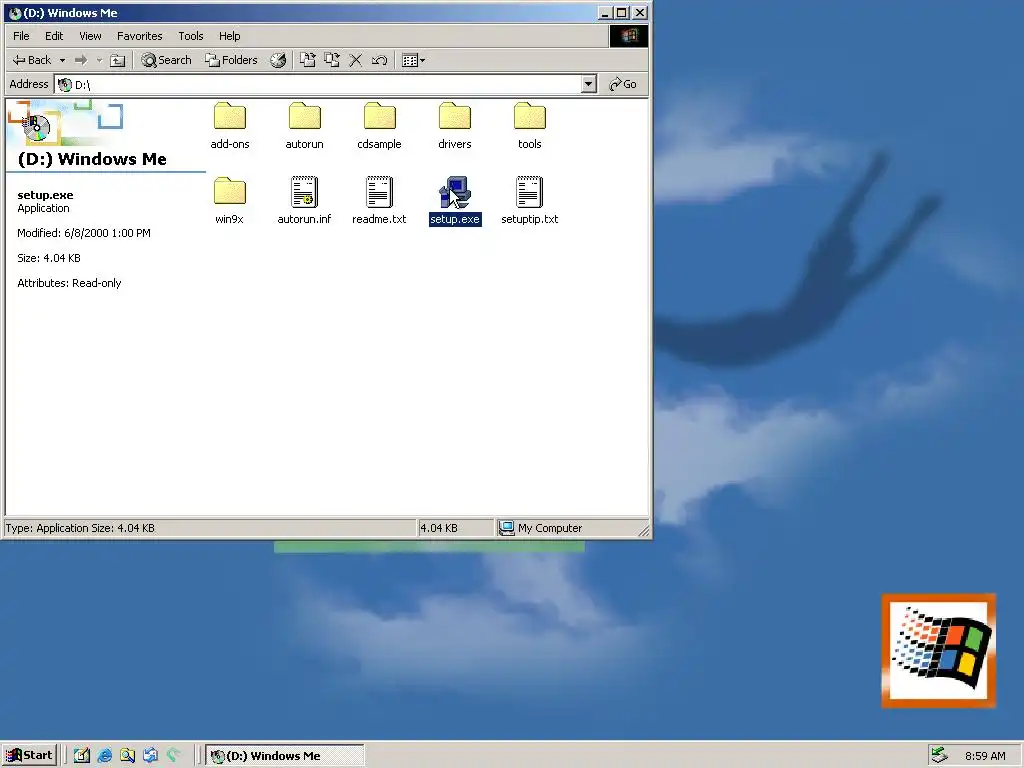Toggle the Folders pane
The width and height of the screenshot is (1024, 768).
tap(231, 60)
